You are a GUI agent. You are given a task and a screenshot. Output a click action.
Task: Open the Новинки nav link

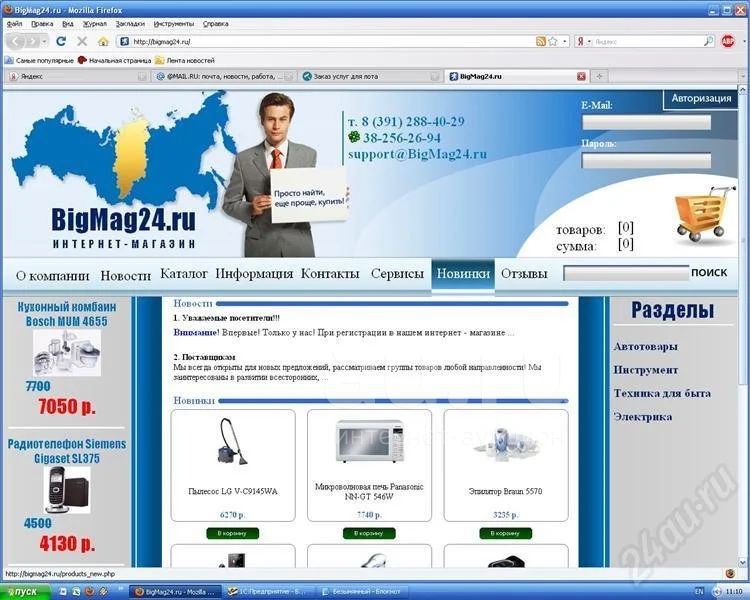point(463,274)
